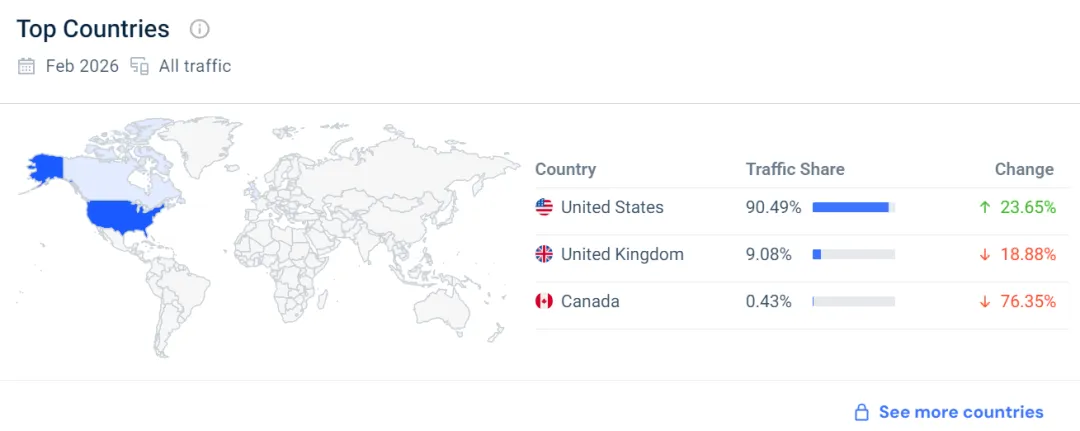The width and height of the screenshot is (1080, 431).
Task: Click the lock icon by See more countries
Action: point(861,412)
